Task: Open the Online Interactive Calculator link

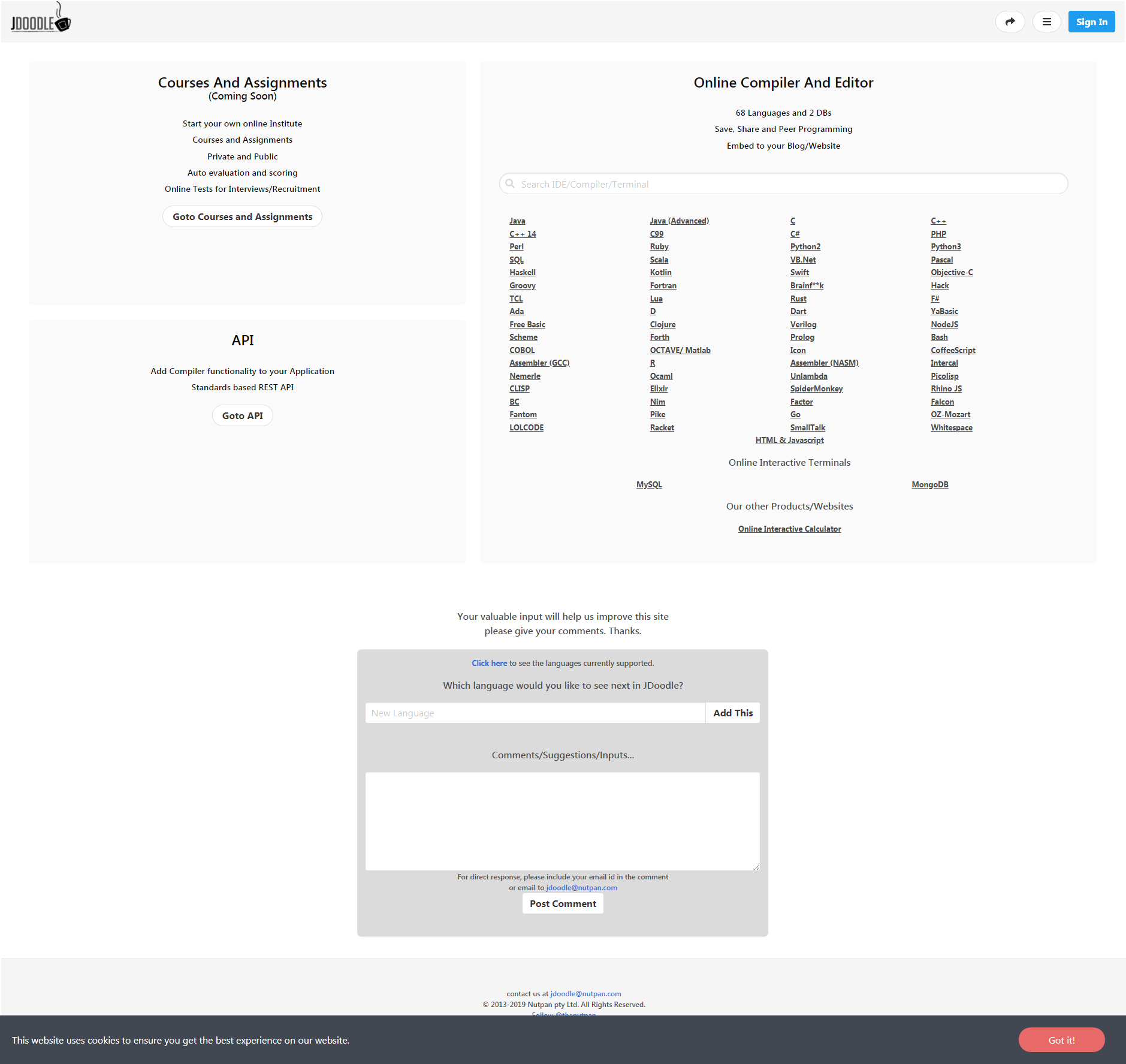Action: 789,529
